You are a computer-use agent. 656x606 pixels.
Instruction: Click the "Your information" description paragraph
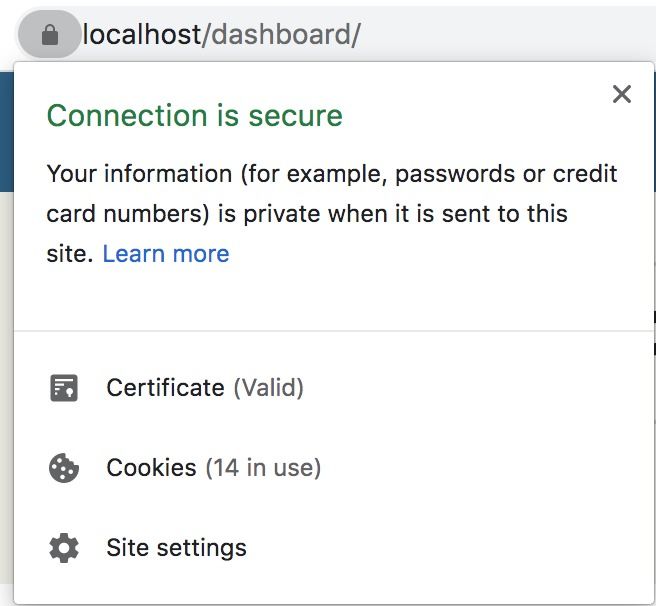[332, 213]
